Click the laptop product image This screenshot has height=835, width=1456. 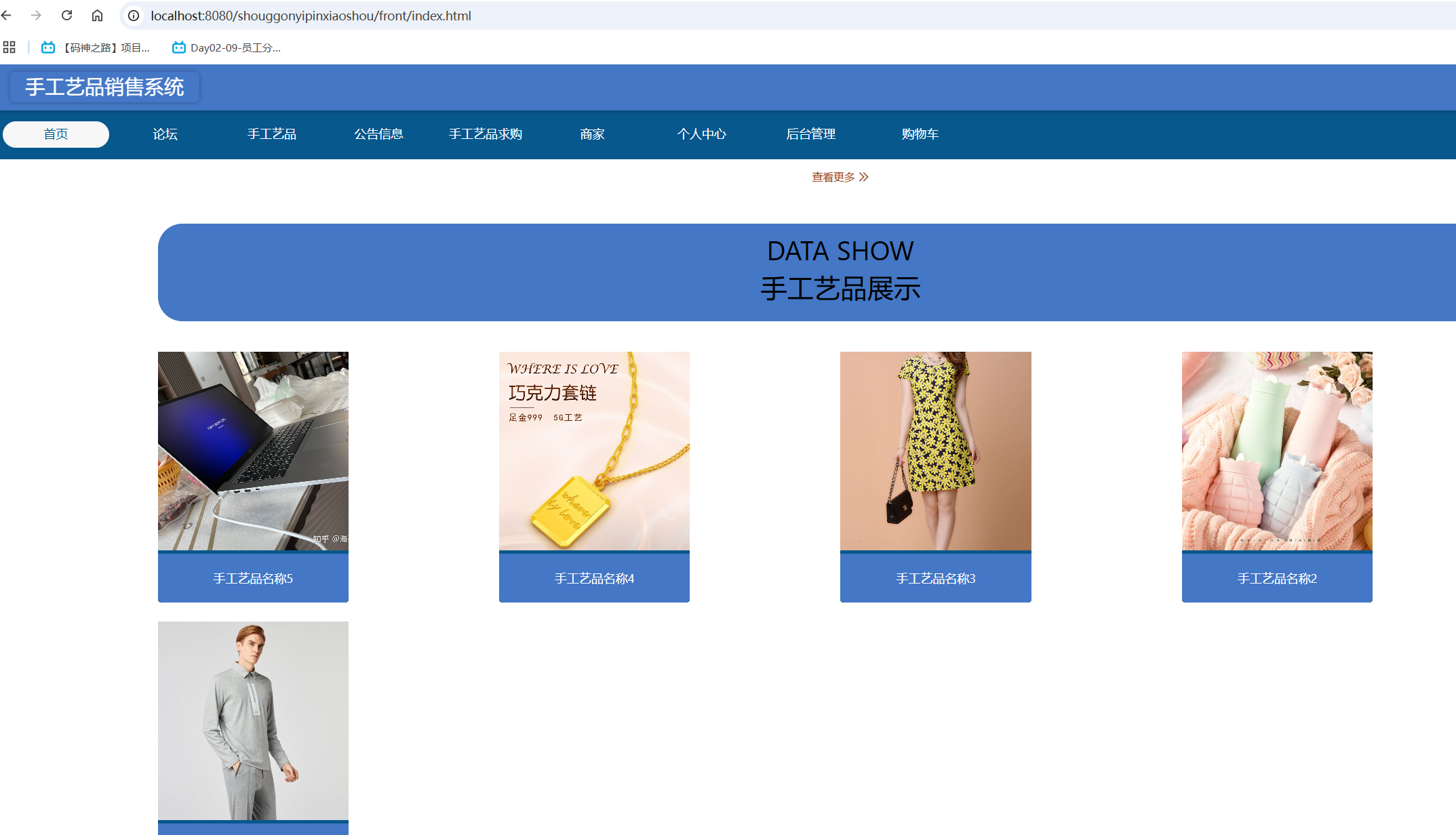tap(253, 451)
